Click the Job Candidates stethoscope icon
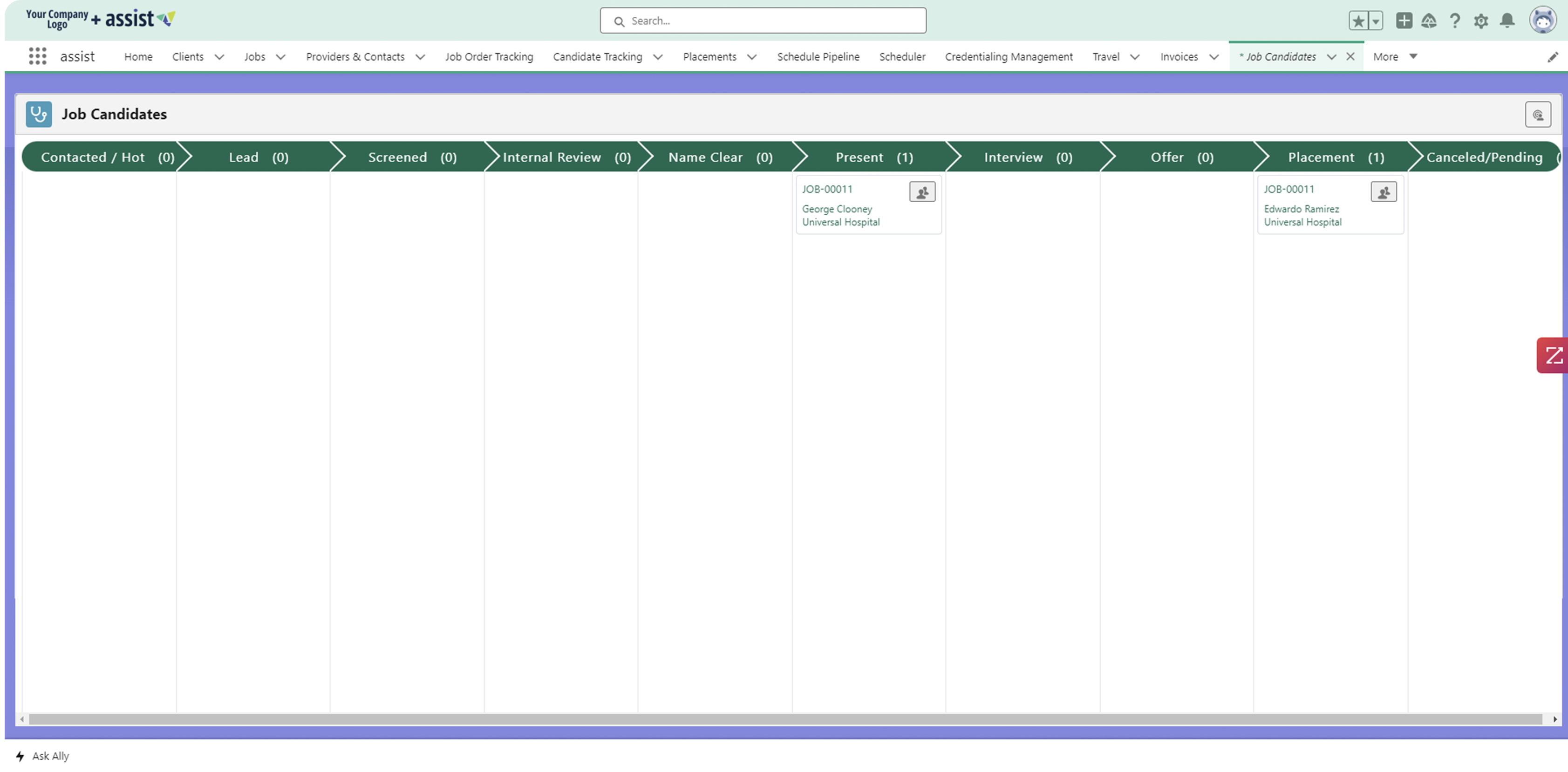This screenshot has height=772, width=1568. [x=38, y=114]
